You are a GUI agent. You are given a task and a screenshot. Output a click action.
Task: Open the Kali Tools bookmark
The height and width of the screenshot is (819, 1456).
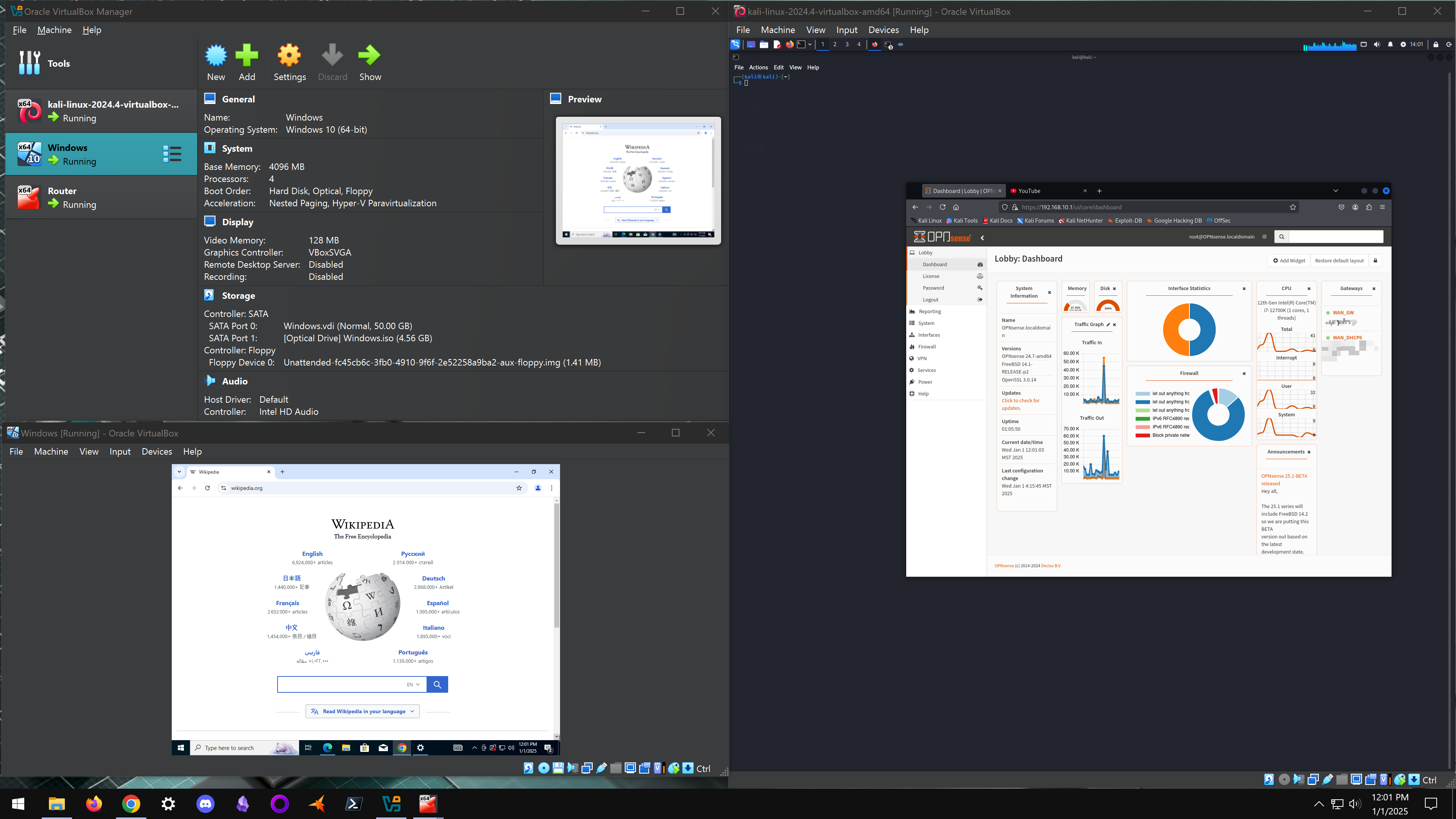point(962,221)
